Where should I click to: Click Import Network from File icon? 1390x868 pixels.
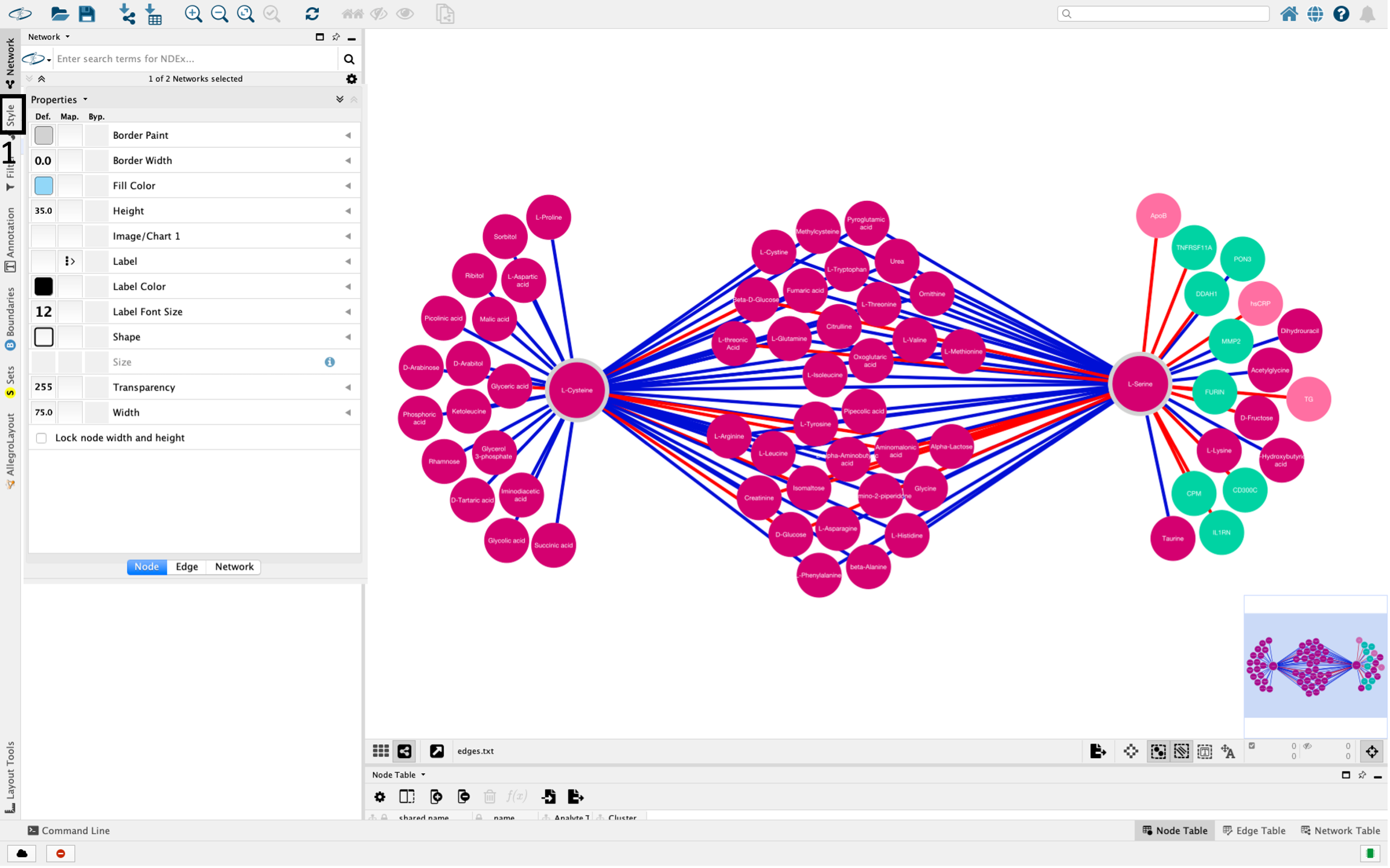coord(127,13)
